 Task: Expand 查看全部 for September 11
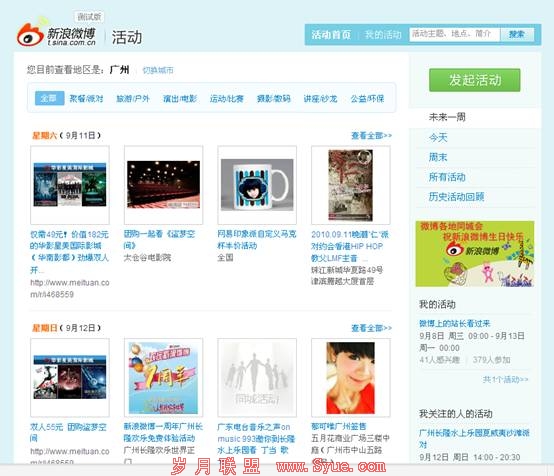click(x=371, y=135)
